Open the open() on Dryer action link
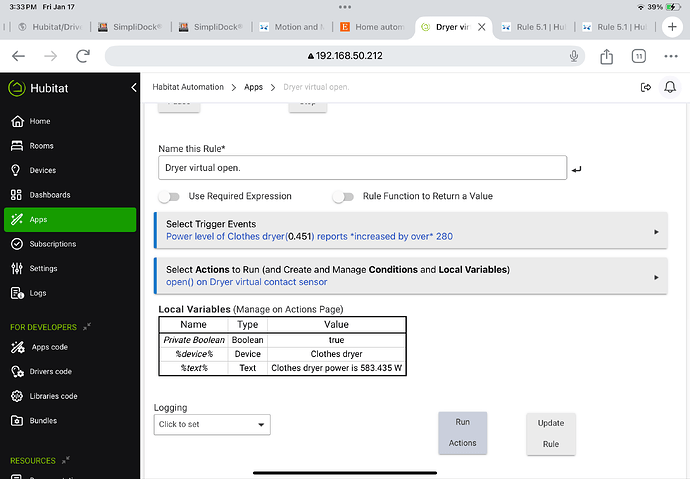Image resolution: width=690 pixels, height=479 pixels. pyautogui.click(x=246, y=282)
